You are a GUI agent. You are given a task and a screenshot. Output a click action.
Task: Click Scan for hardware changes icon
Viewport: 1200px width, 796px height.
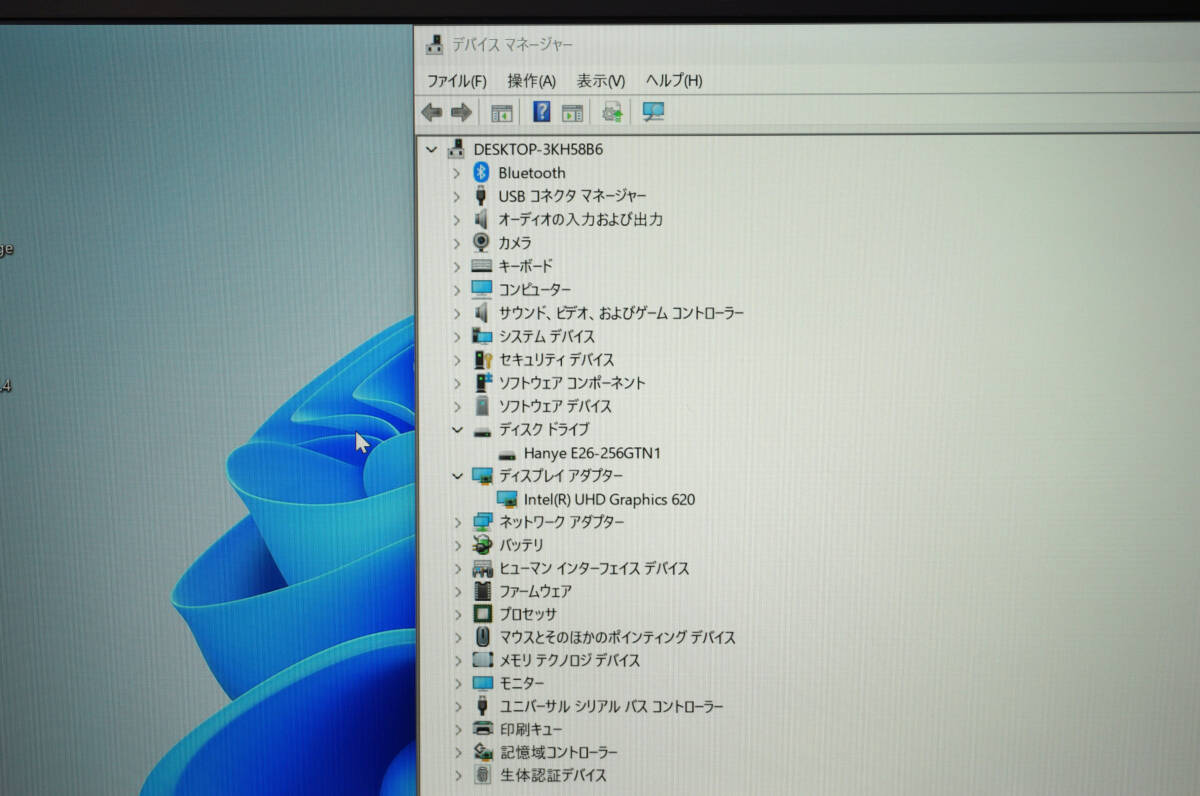click(x=653, y=112)
